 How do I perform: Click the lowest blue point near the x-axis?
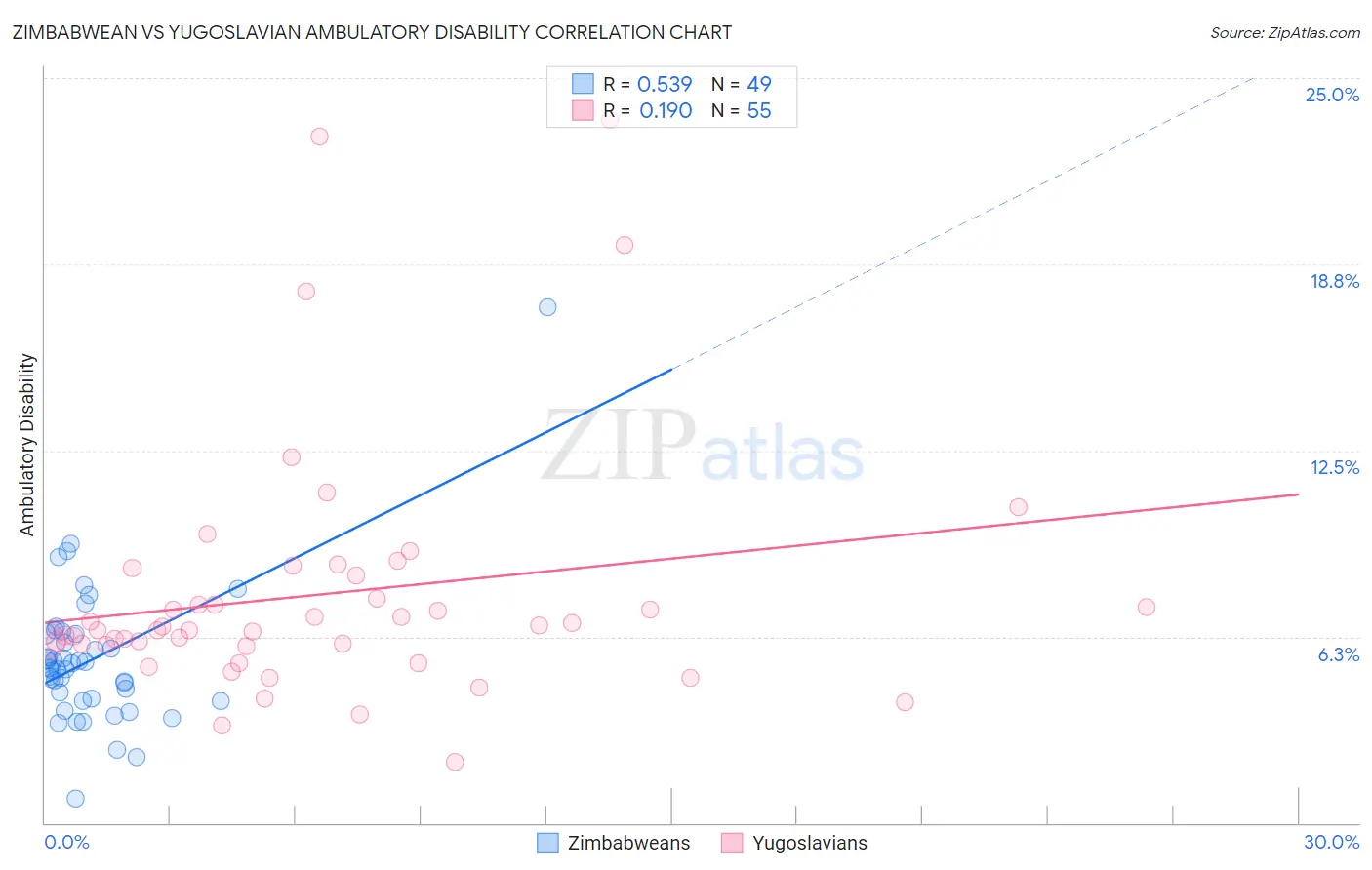(75, 799)
